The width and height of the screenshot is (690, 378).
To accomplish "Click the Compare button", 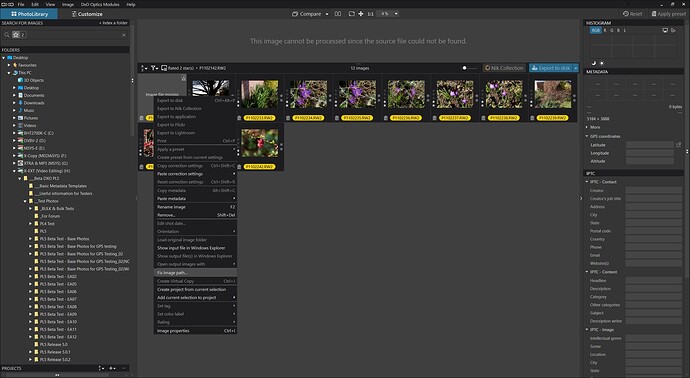I will 307,14.
